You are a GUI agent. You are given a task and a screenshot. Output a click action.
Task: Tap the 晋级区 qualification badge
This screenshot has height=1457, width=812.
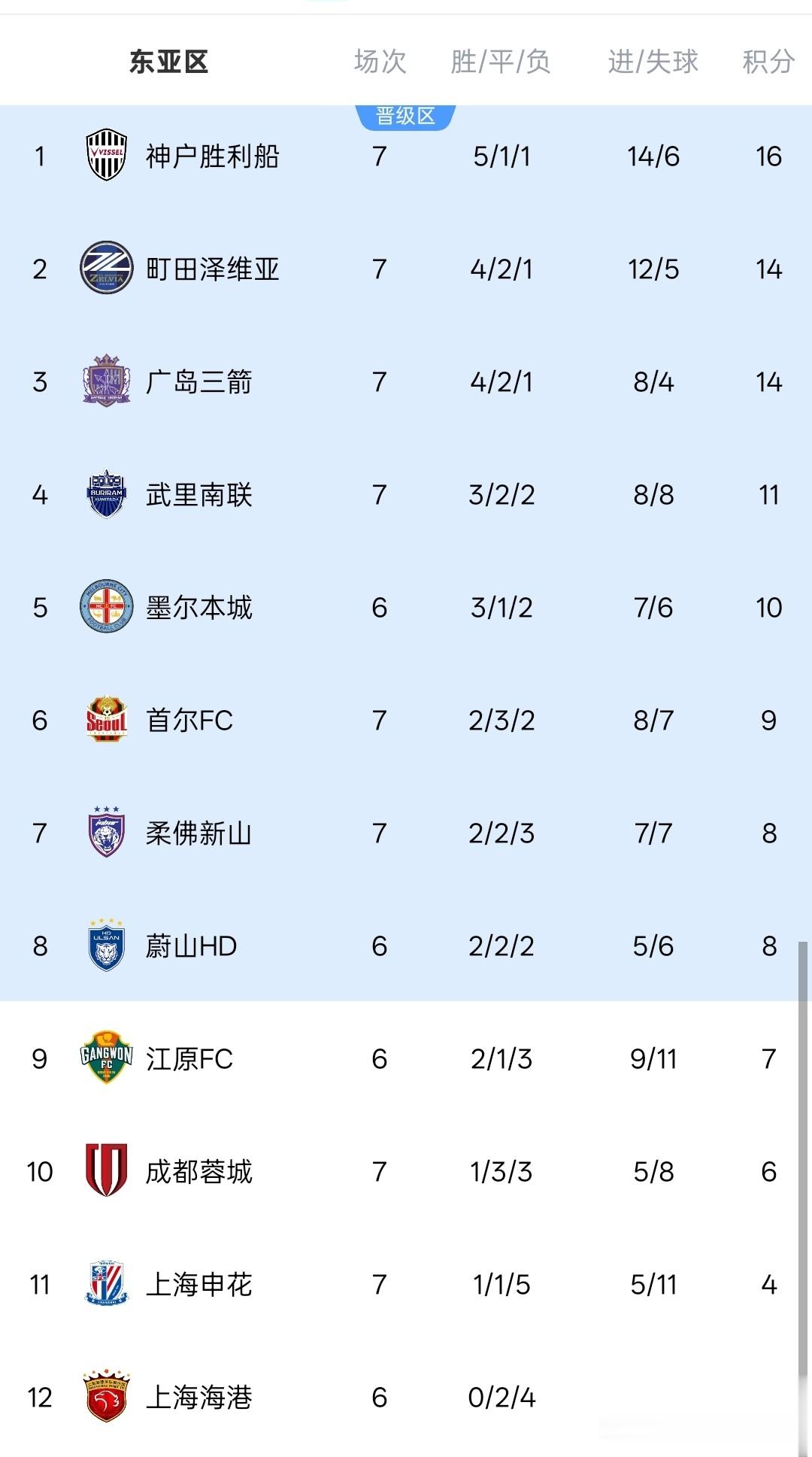tap(405, 117)
